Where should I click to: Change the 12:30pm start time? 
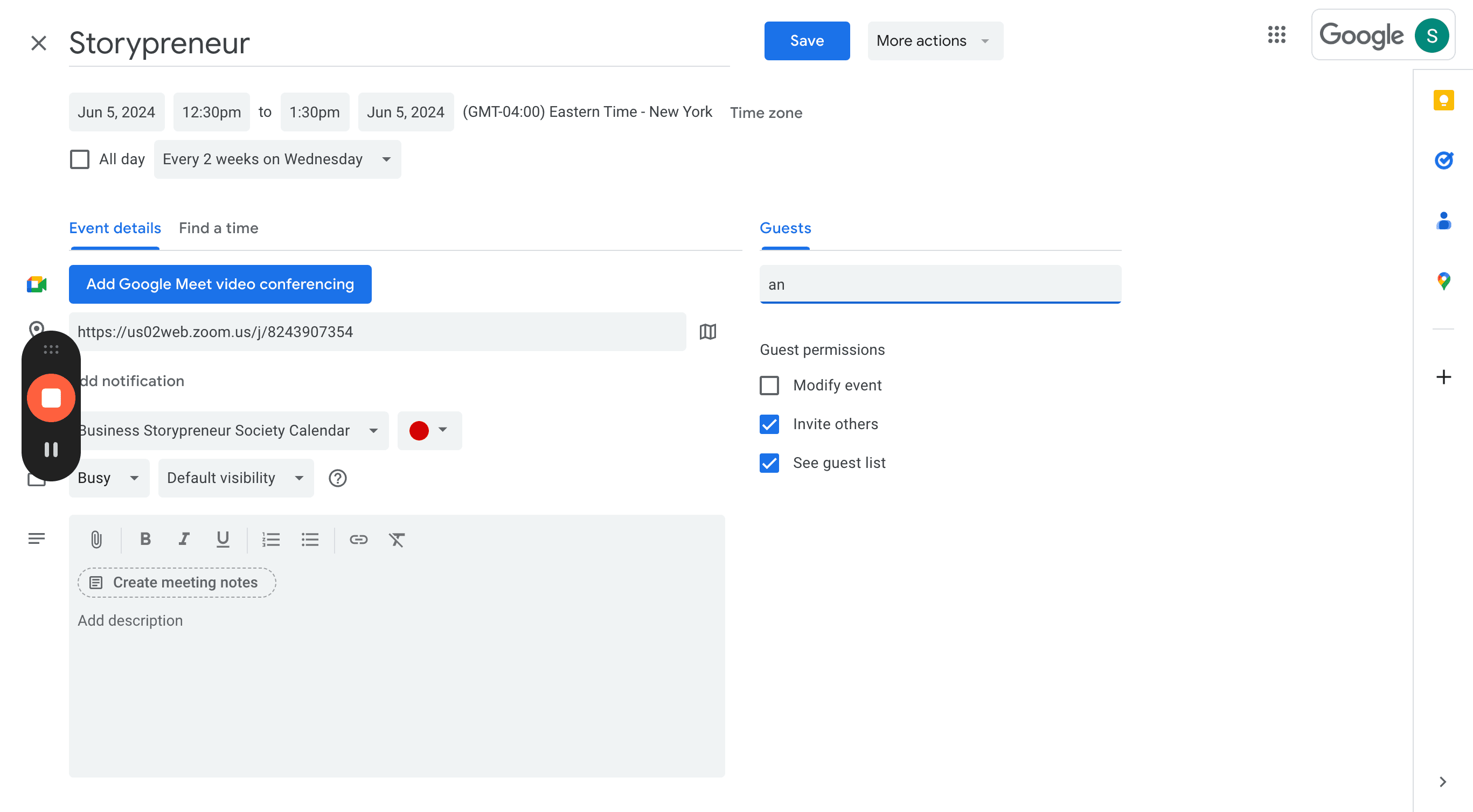(212, 112)
